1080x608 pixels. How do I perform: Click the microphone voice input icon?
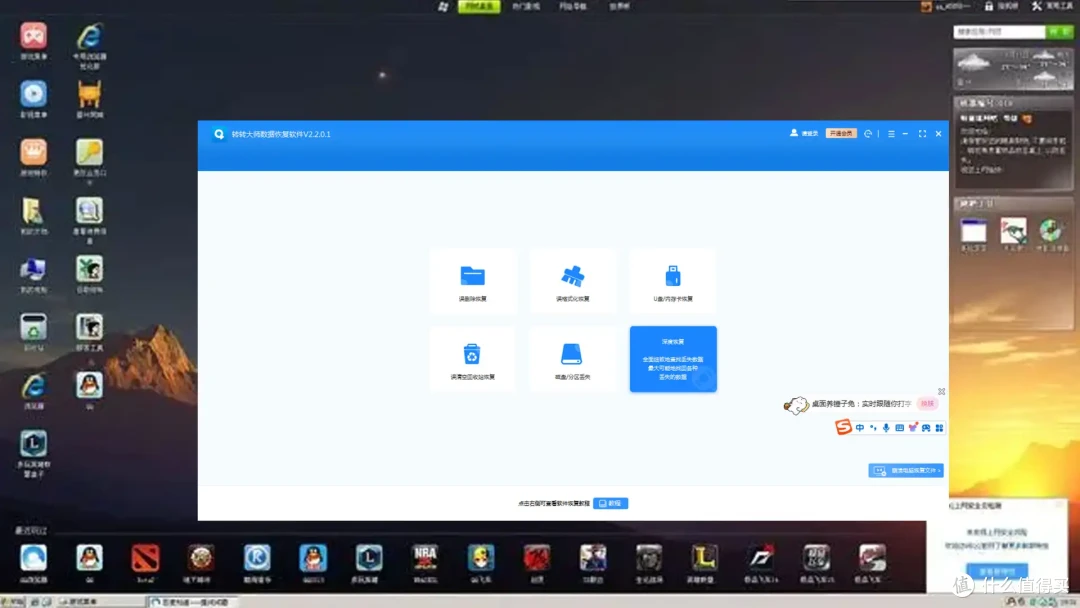[886, 428]
